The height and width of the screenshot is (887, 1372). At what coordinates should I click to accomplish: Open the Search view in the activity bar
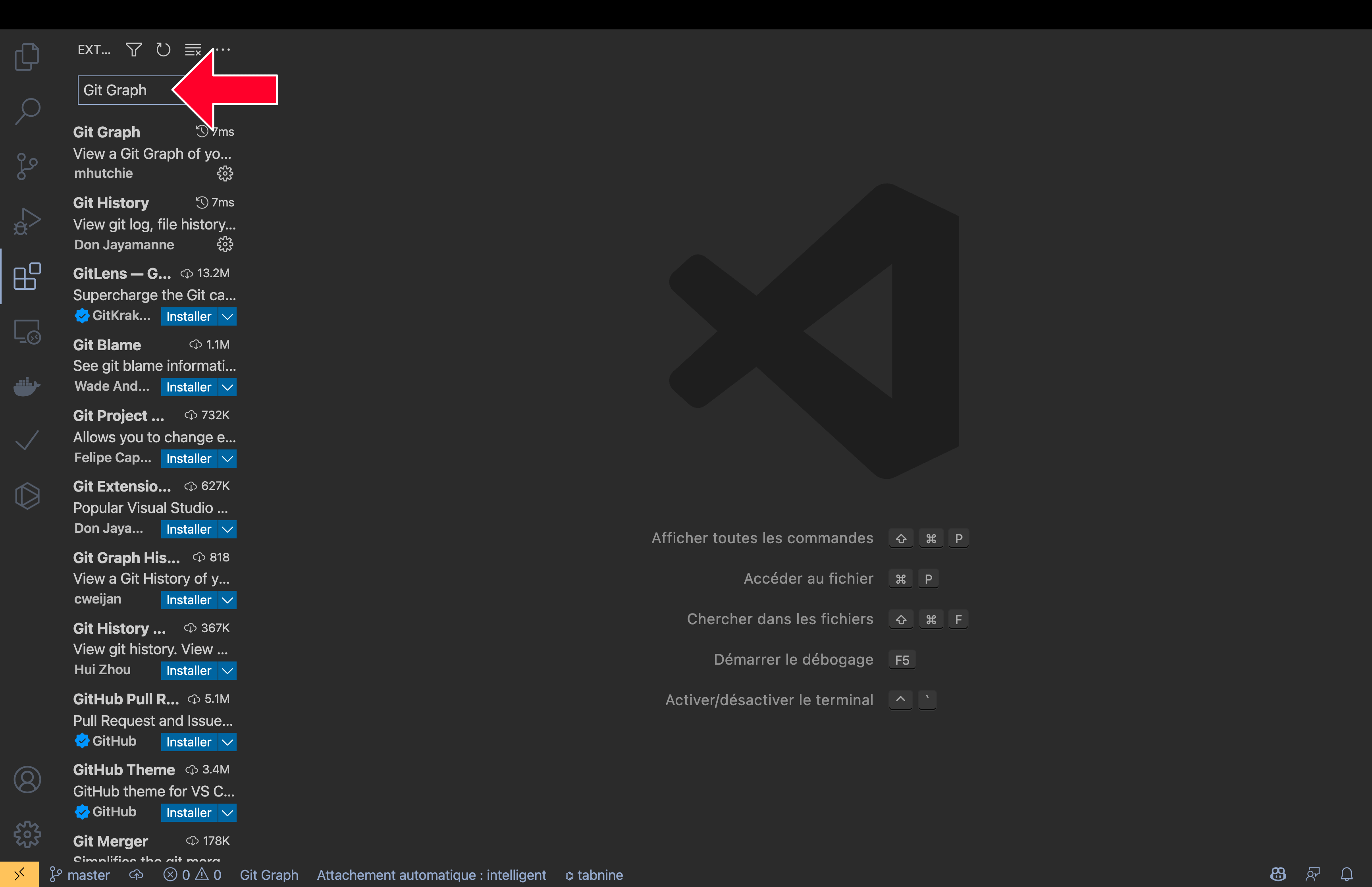pos(27,111)
